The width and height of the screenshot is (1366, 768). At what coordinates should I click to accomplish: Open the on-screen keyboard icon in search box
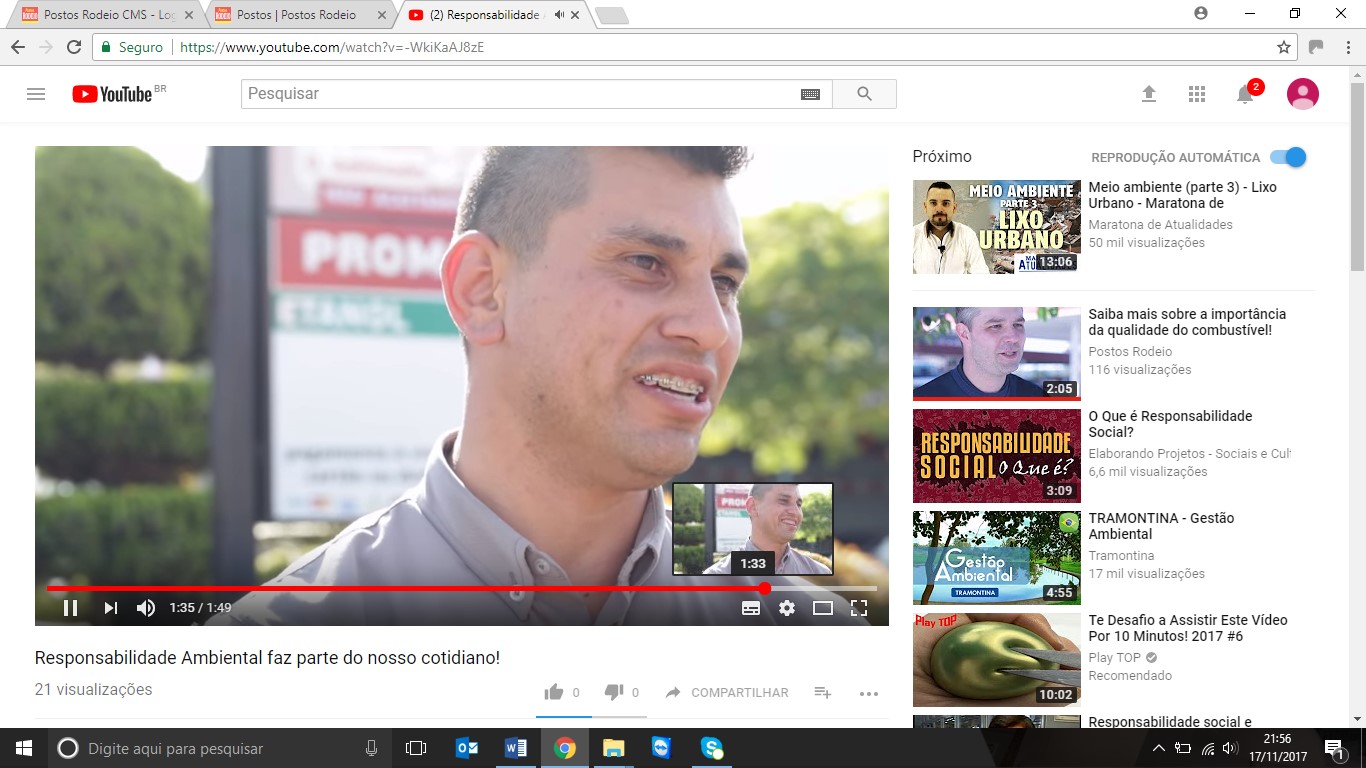810,94
